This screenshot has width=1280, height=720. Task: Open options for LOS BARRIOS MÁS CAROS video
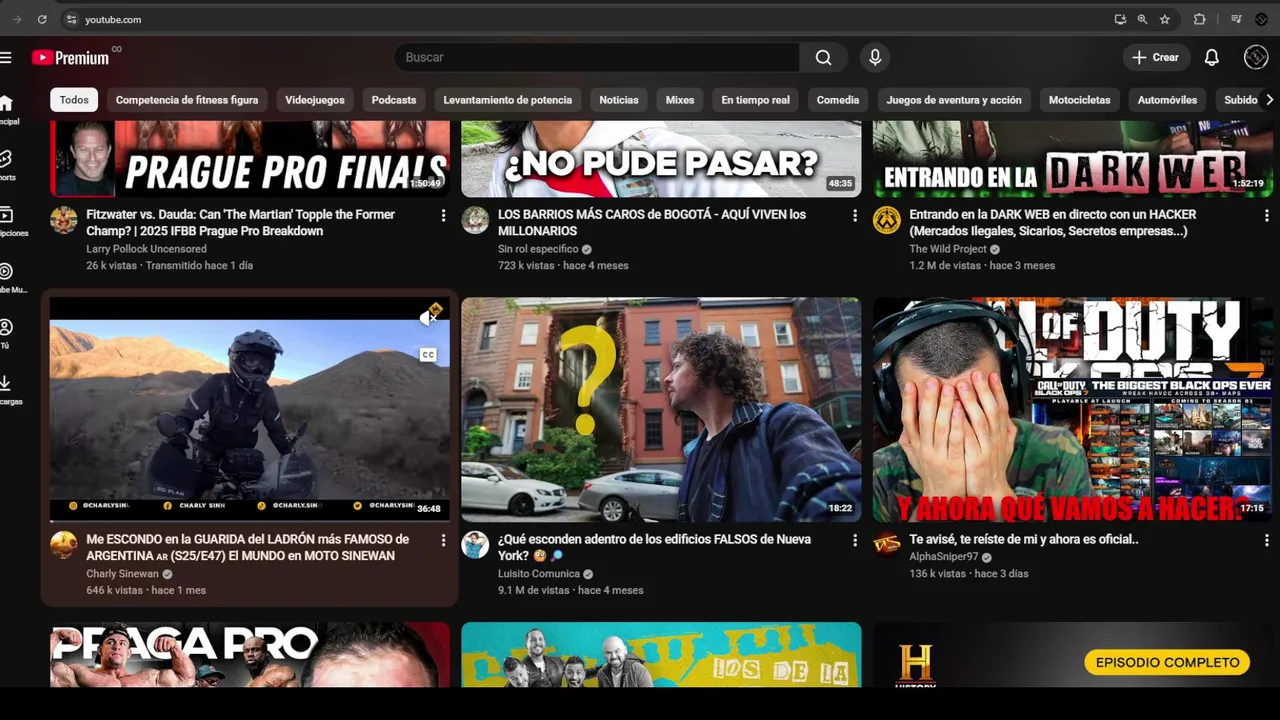coord(854,215)
